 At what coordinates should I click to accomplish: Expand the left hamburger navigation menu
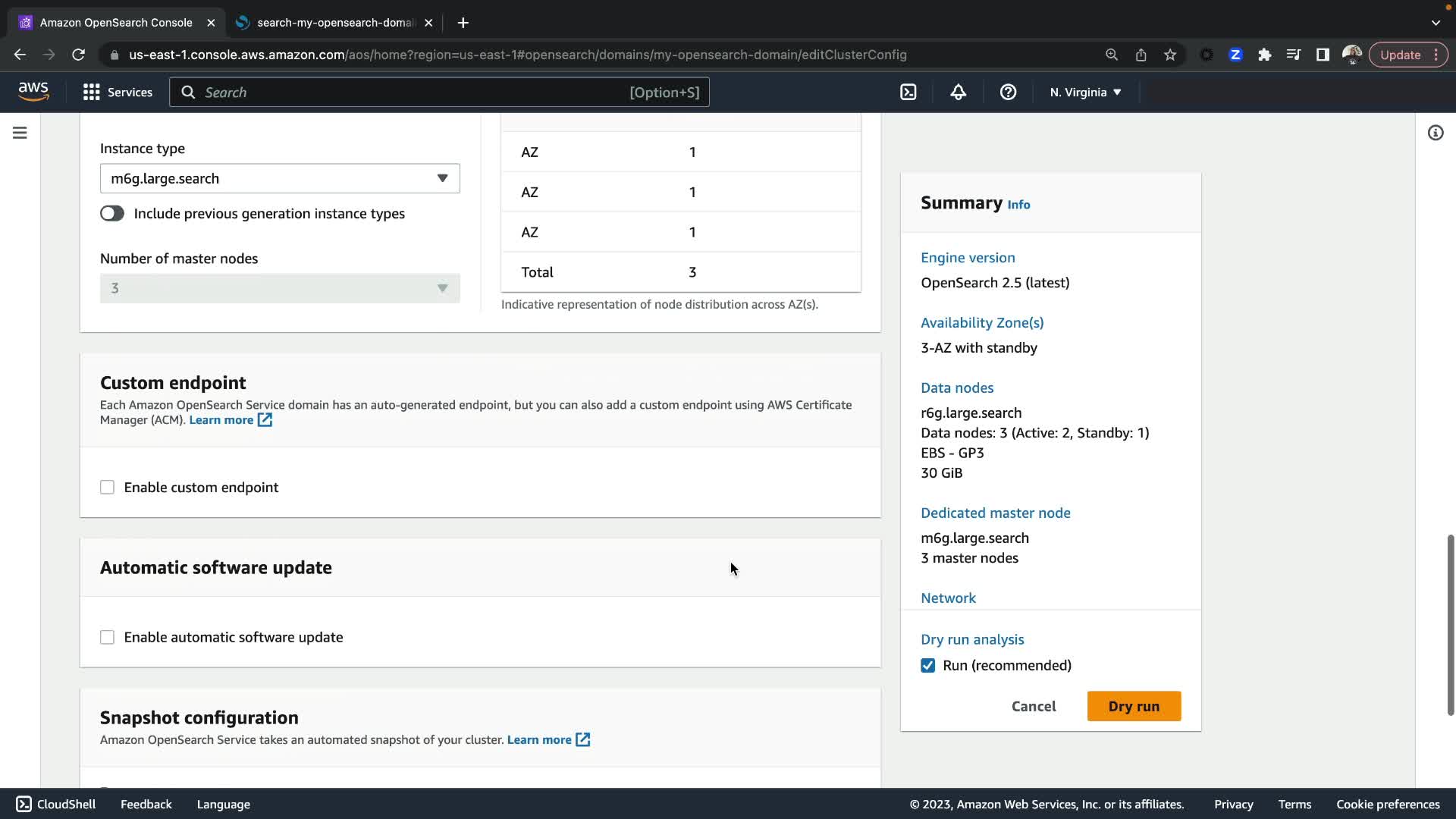pos(20,133)
